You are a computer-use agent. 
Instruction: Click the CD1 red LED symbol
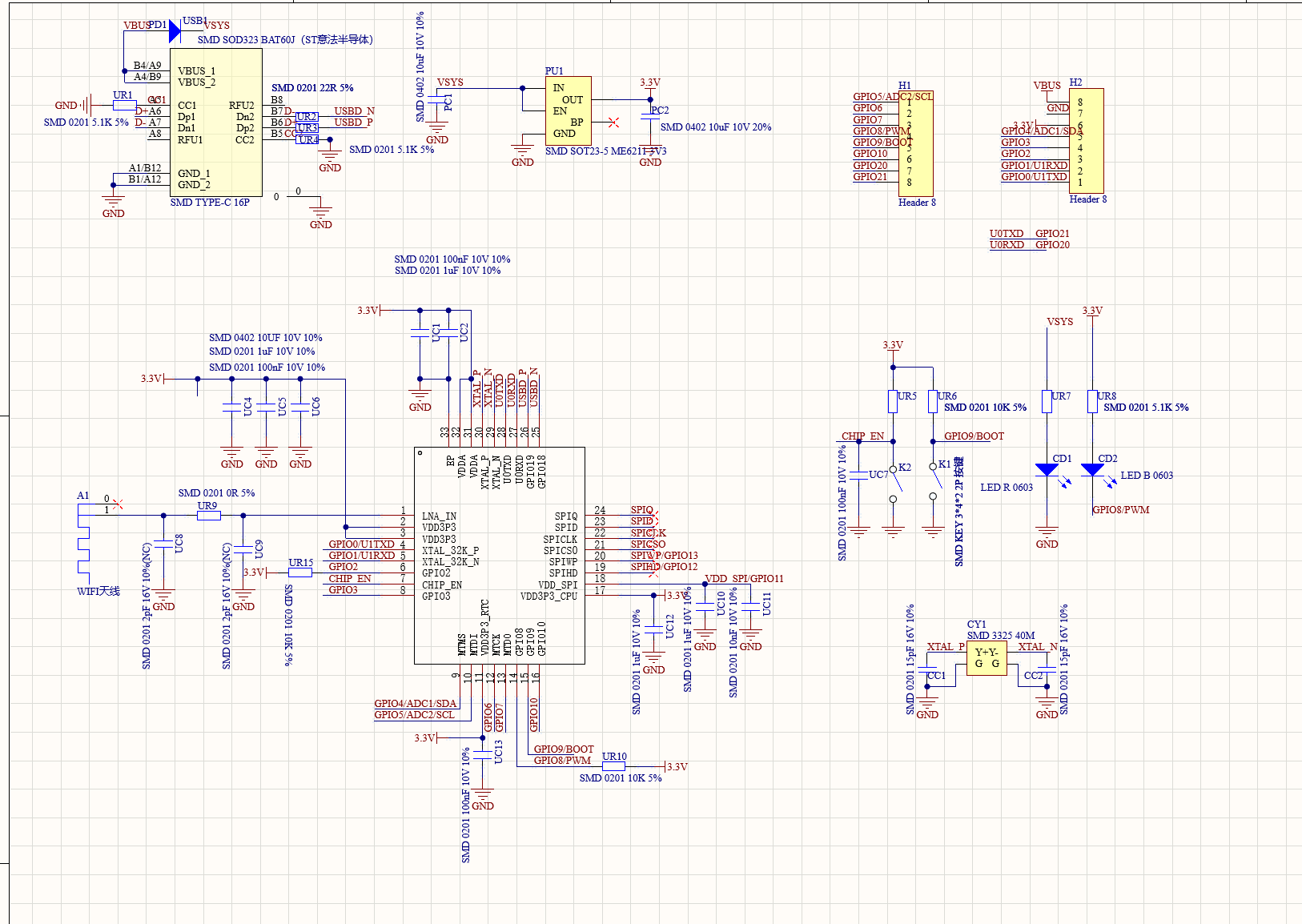click(x=1047, y=470)
